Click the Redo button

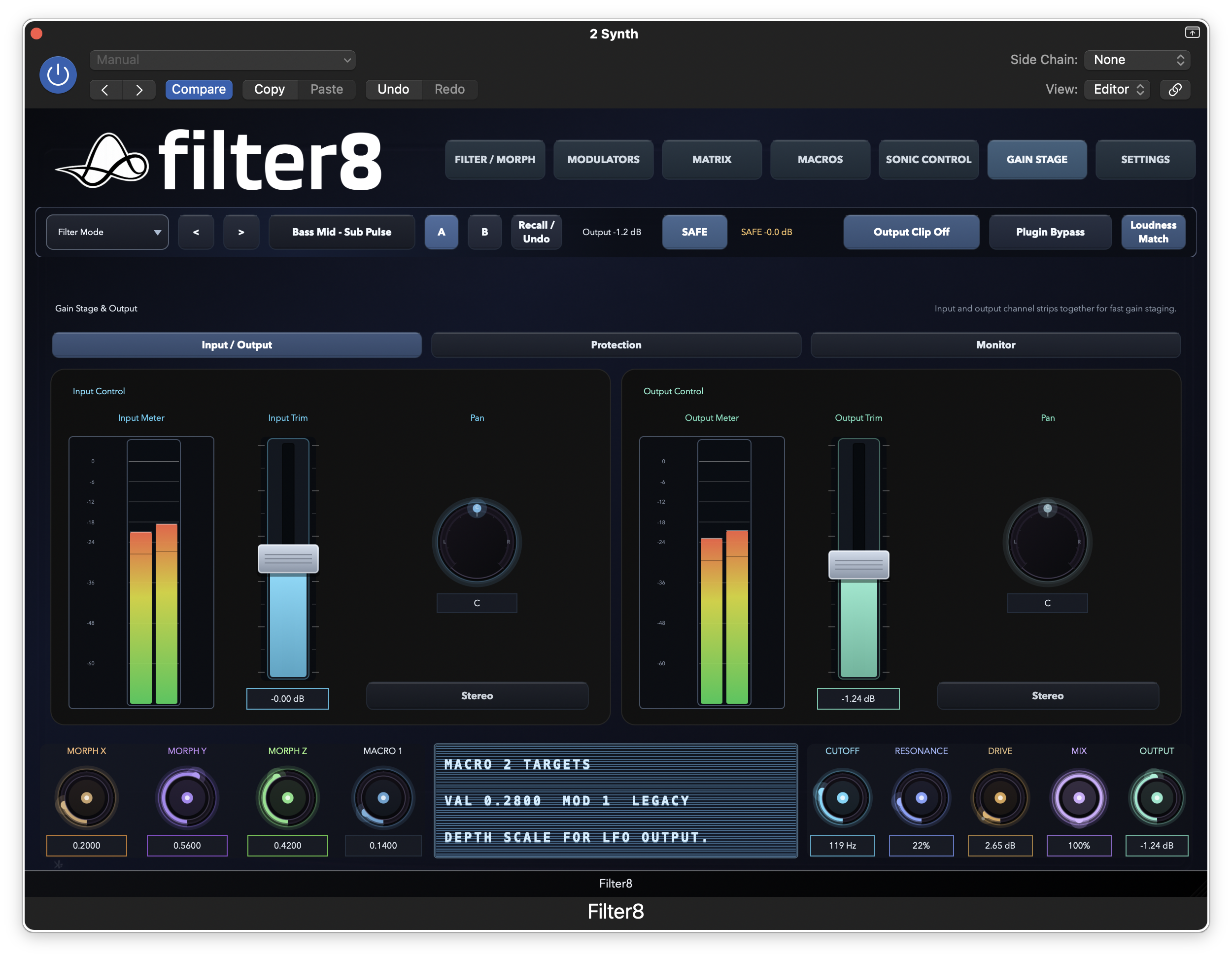coord(449,89)
